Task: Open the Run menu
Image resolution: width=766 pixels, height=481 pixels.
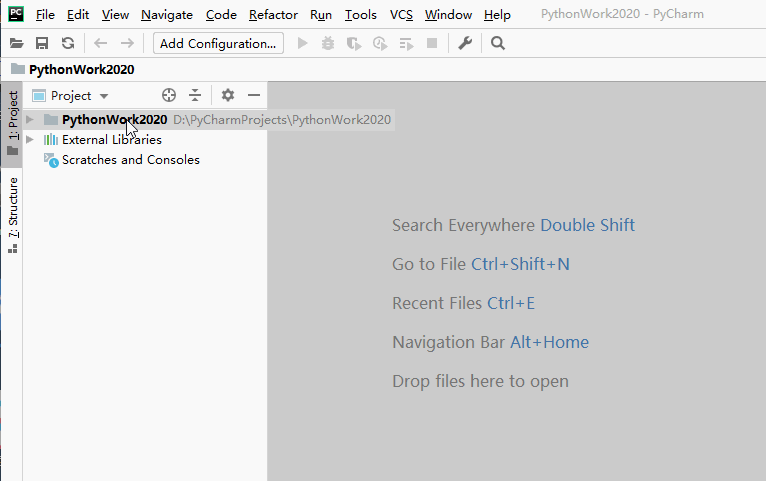Action: [x=321, y=15]
